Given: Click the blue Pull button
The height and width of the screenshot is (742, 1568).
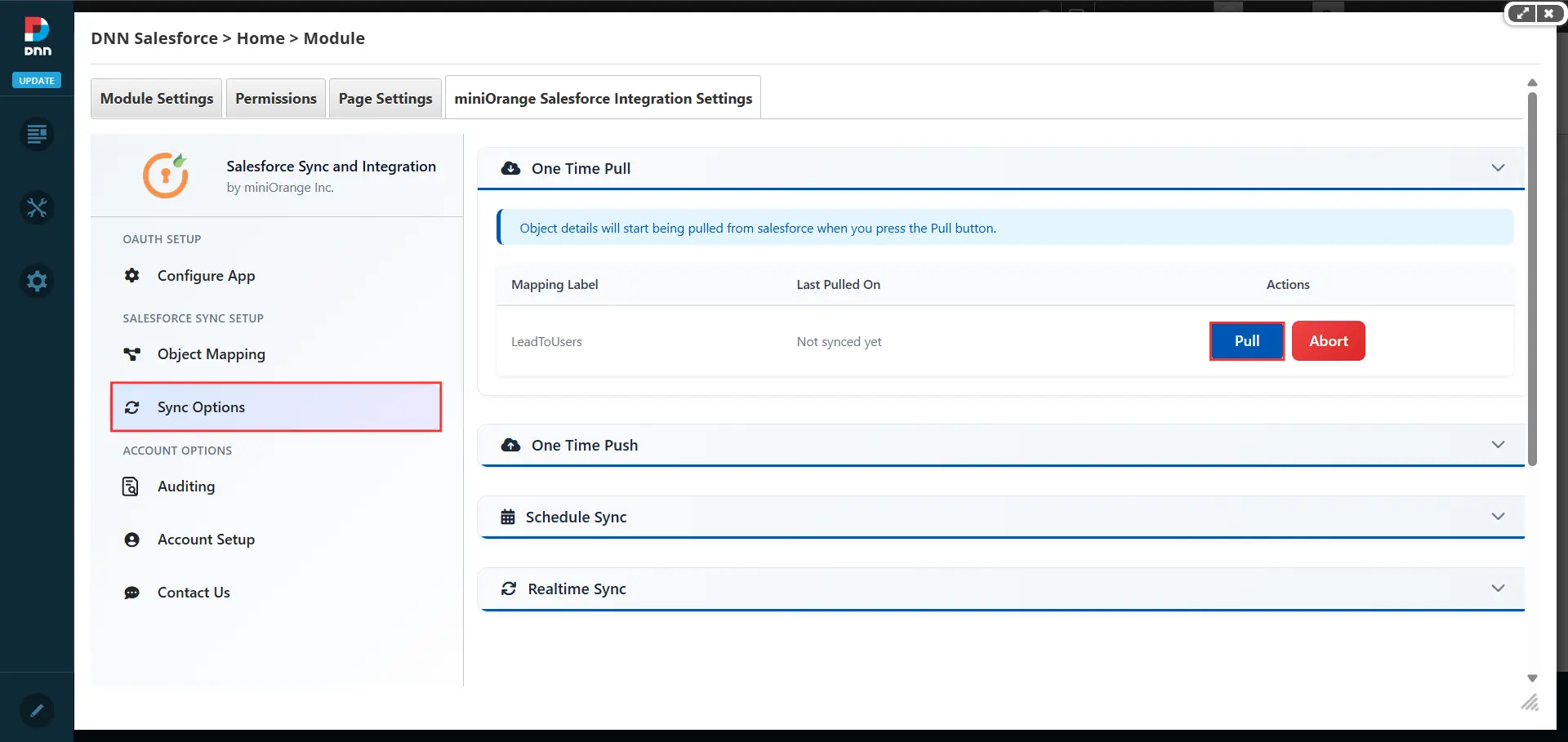Looking at the screenshot, I should tap(1247, 341).
